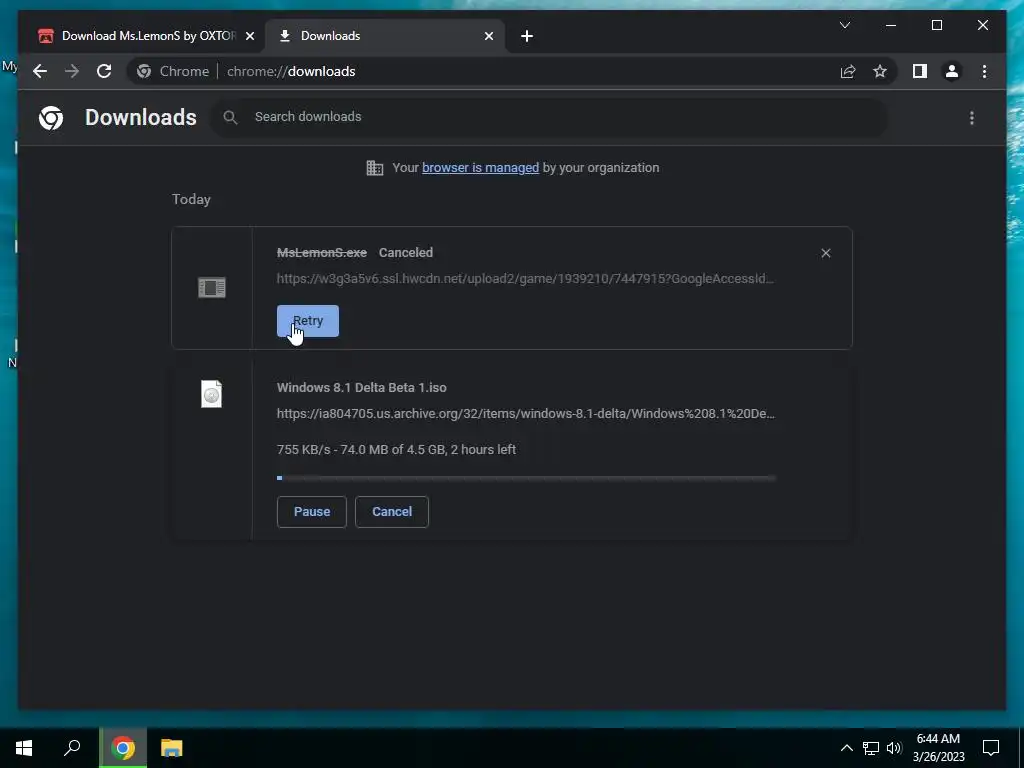Open the archive.org source URL link
This screenshot has width=1024, height=768.
(x=526, y=413)
